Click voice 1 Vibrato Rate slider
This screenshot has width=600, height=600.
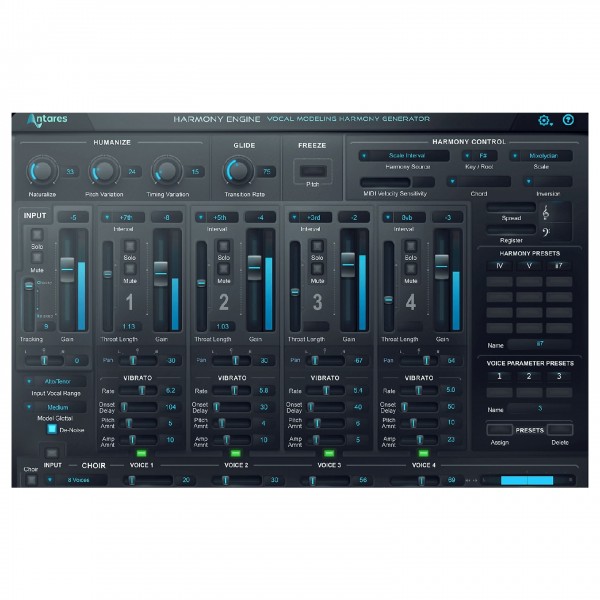coord(138,391)
